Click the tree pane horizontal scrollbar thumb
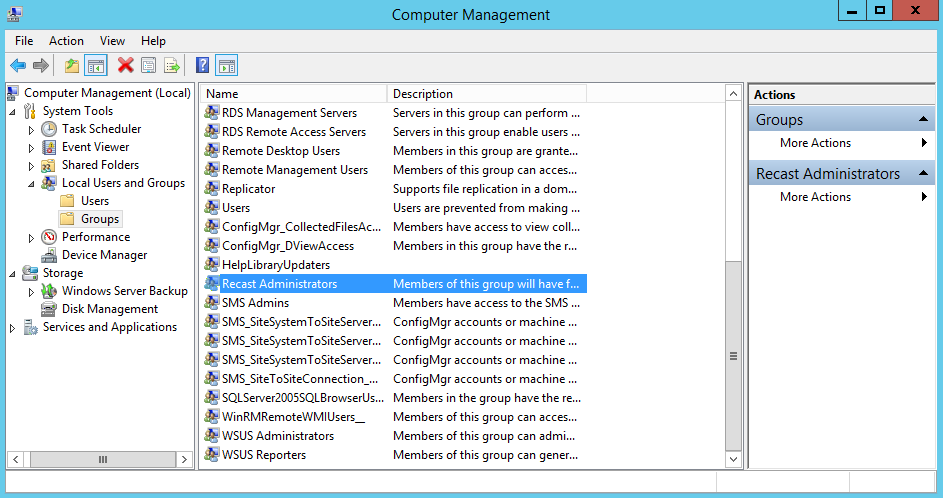The height and width of the screenshot is (498, 943). [102, 459]
